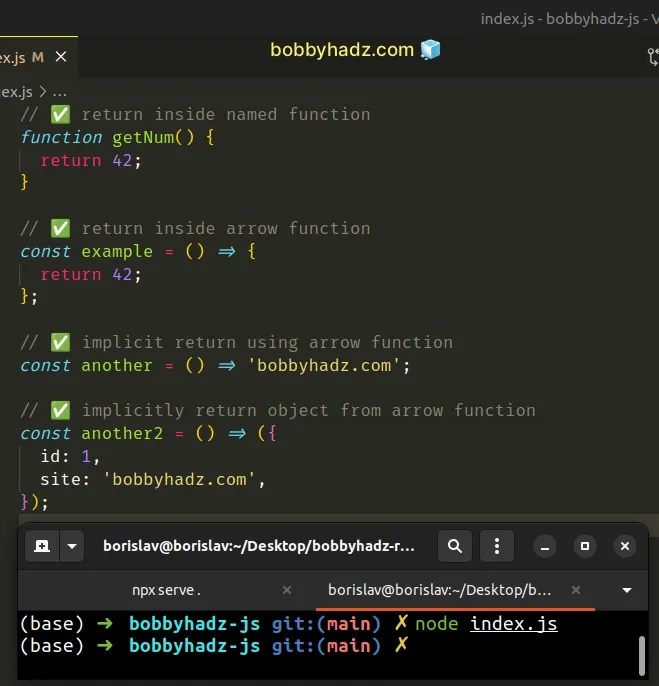Open the terminal three-dot menu
659x686 pixels.
(x=497, y=546)
